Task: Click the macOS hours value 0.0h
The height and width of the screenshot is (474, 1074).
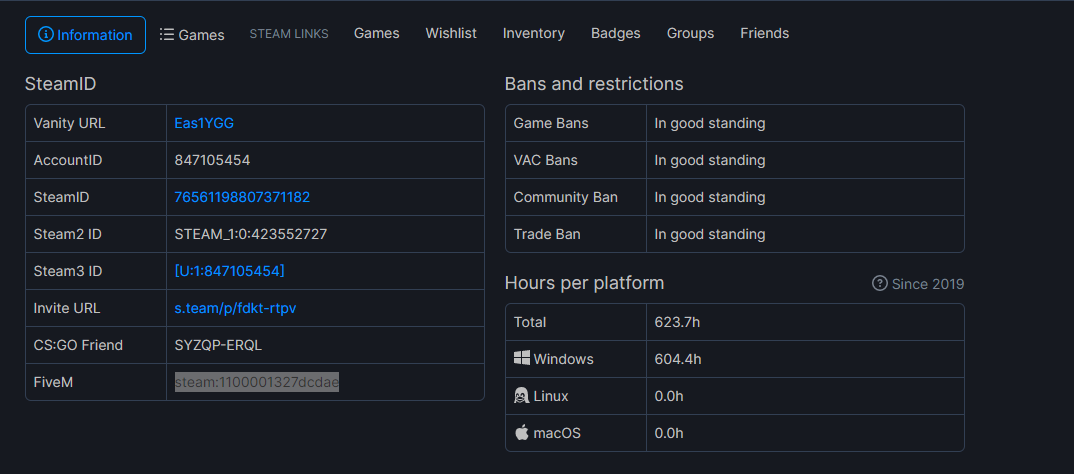Action: click(x=669, y=433)
